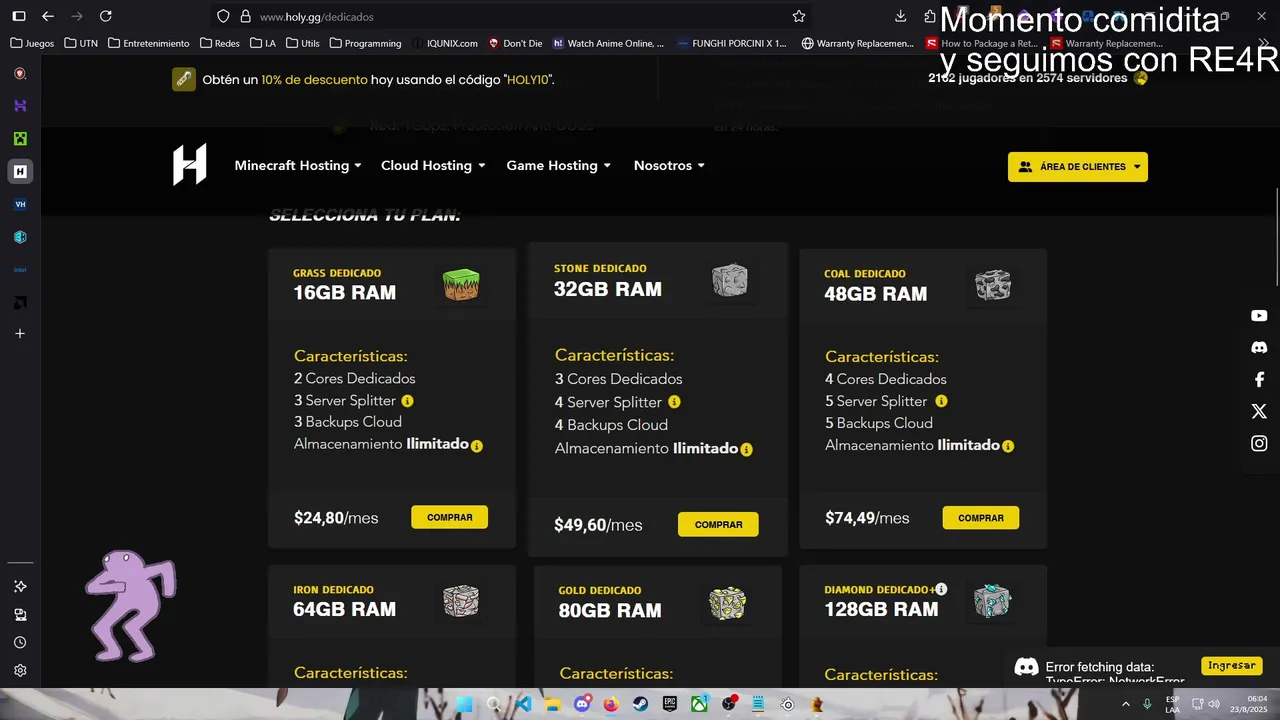Click the info icon beside Server Splitter in Grass plan
The height and width of the screenshot is (720, 1280).
[x=407, y=401]
